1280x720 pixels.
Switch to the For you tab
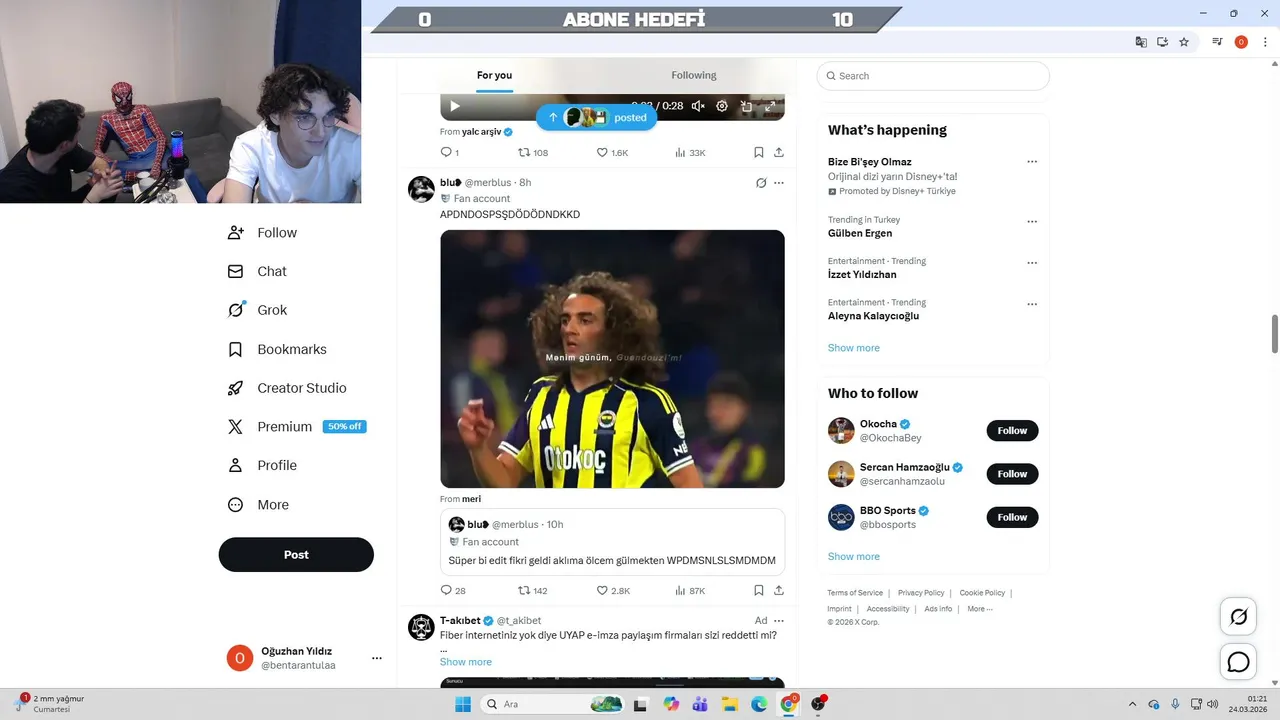tap(494, 76)
